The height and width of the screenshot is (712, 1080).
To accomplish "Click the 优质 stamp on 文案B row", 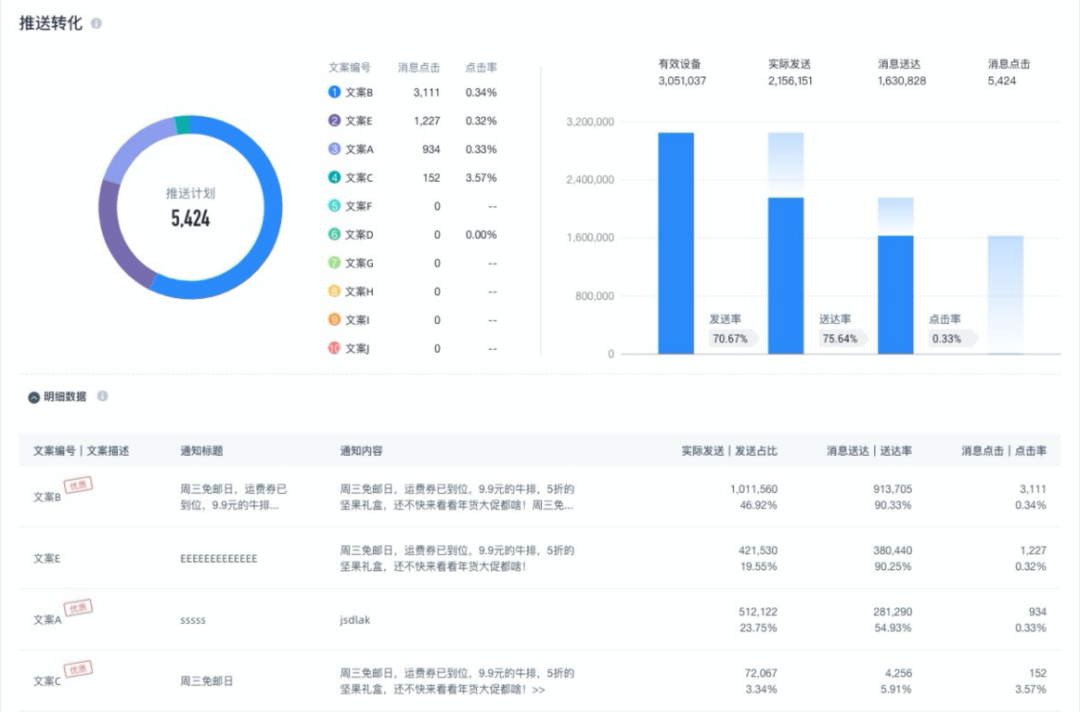I will pyautogui.click(x=78, y=485).
